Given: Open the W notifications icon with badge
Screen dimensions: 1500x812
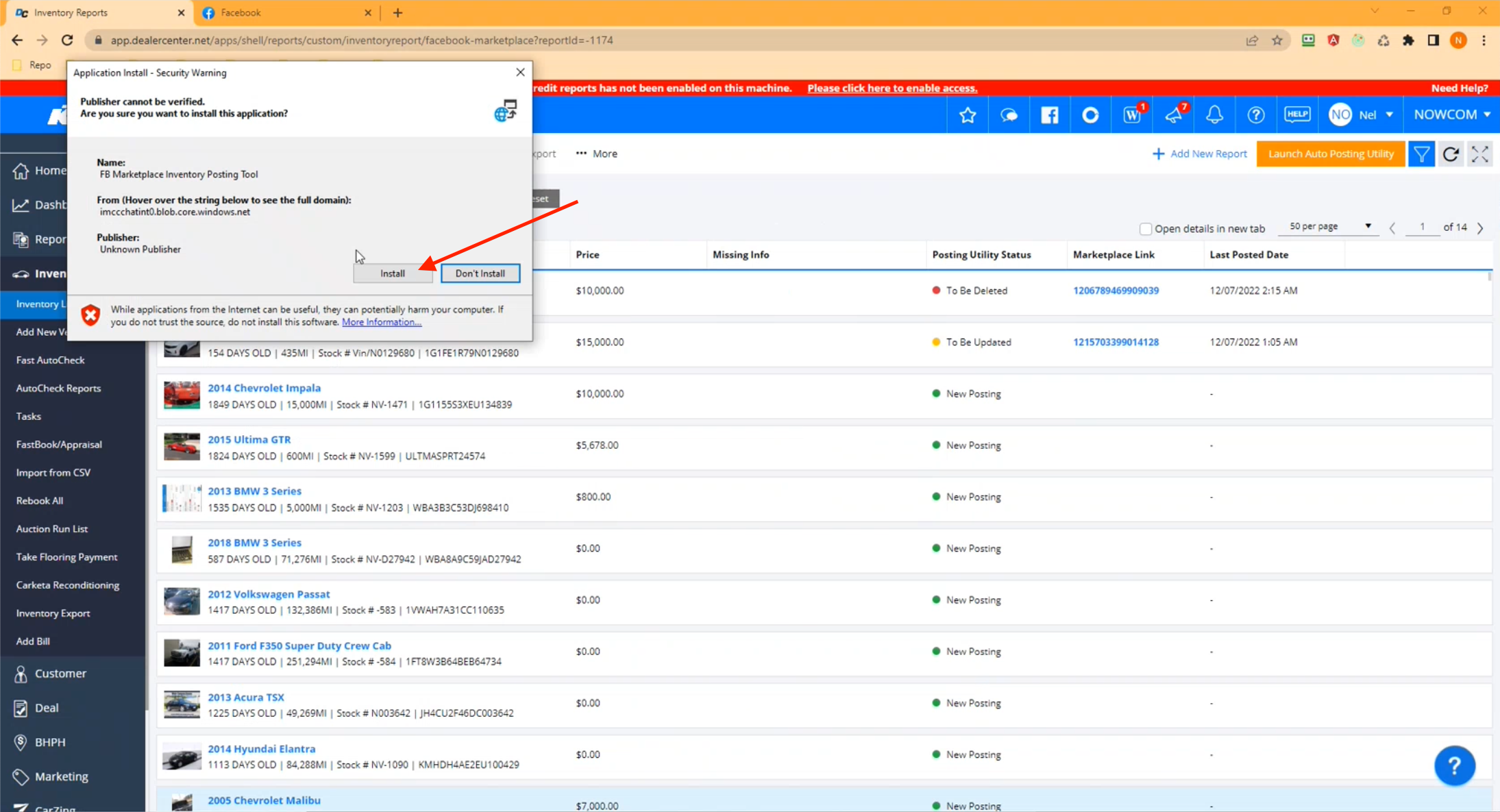Looking at the screenshot, I should pos(1132,114).
